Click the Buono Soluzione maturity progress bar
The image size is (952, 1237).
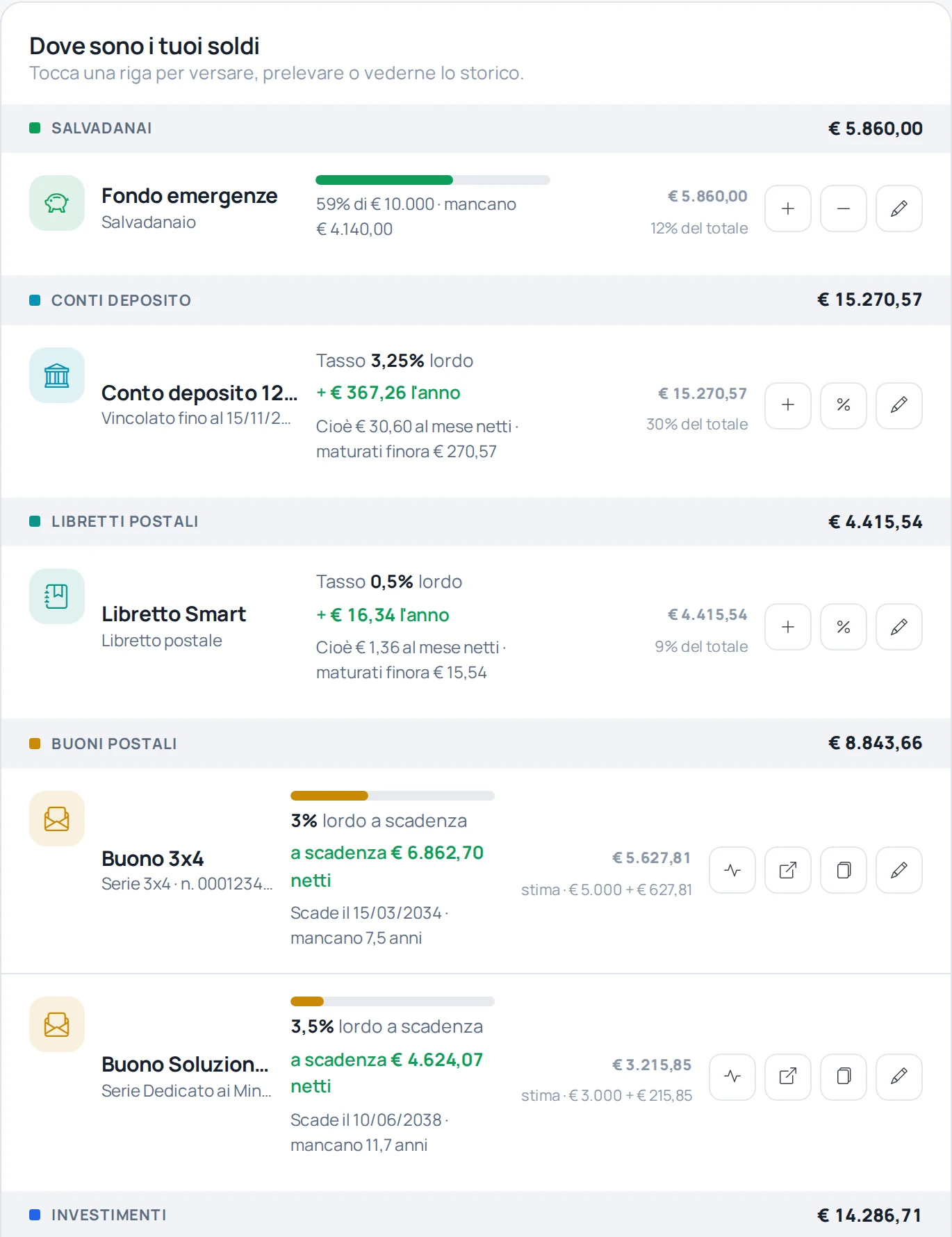click(x=393, y=1001)
